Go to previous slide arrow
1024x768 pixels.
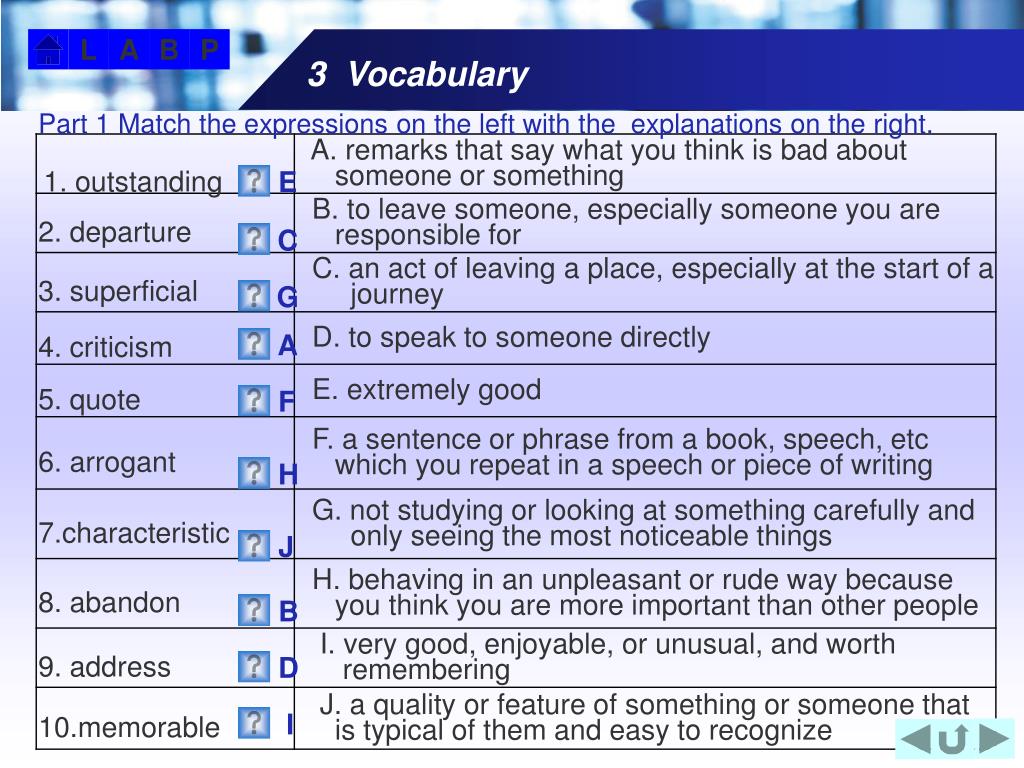[916, 739]
